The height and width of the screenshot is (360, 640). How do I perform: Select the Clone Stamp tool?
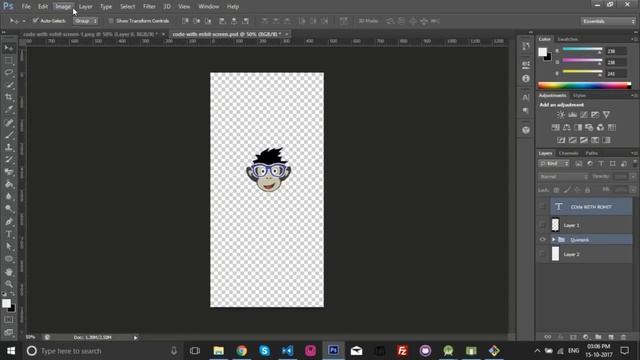pos(9,147)
